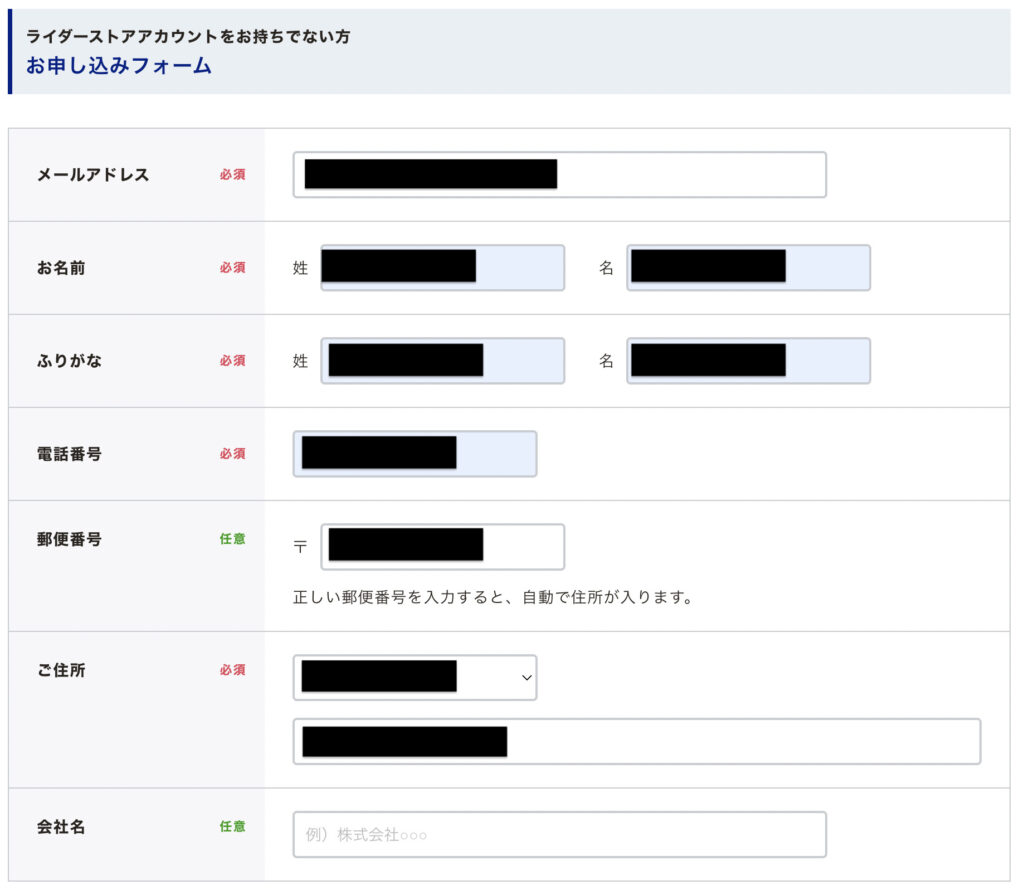Click the メールアドレス row label
This screenshot has width=1024, height=895.
(93, 175)
